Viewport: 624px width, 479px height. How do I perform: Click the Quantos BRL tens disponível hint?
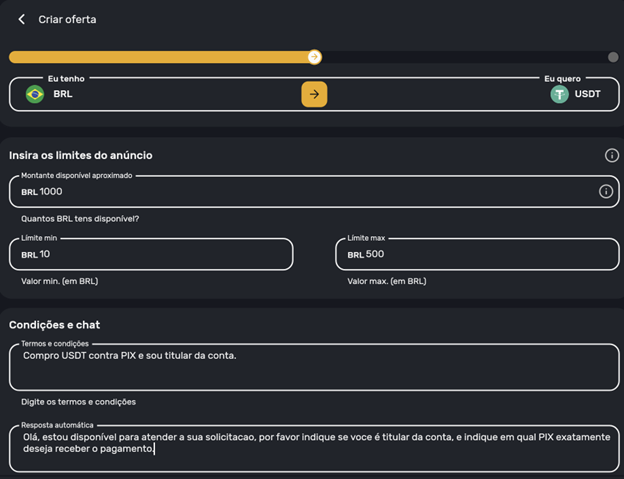[80, 218]
